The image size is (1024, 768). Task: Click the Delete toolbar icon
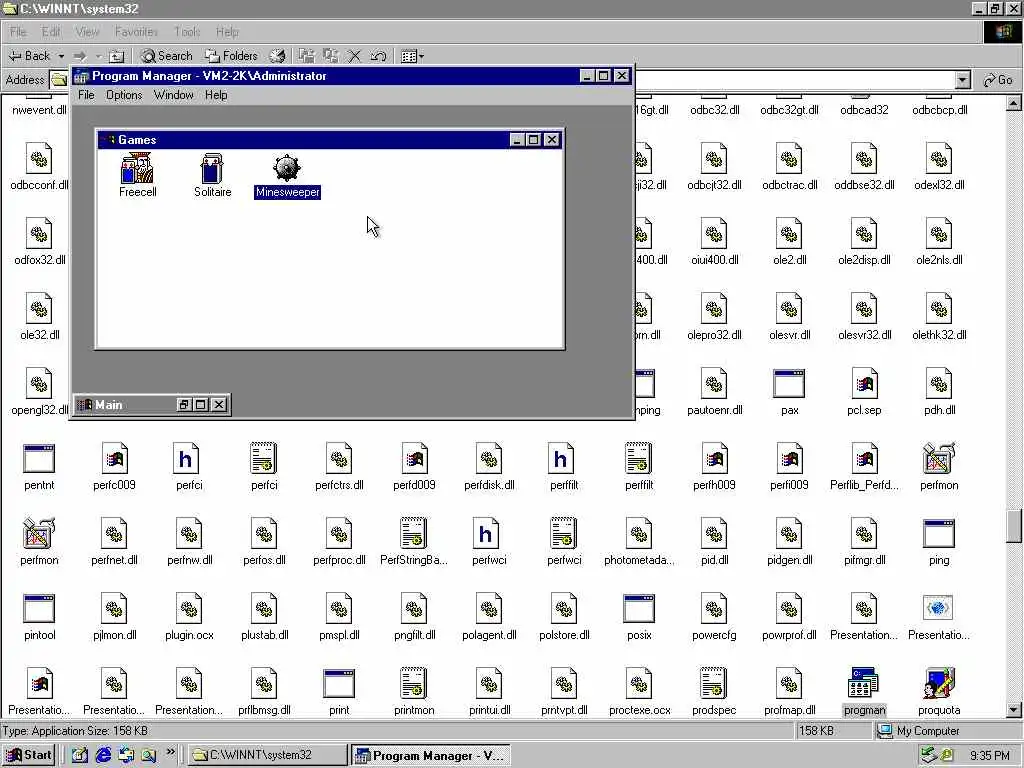click(354, 56)
